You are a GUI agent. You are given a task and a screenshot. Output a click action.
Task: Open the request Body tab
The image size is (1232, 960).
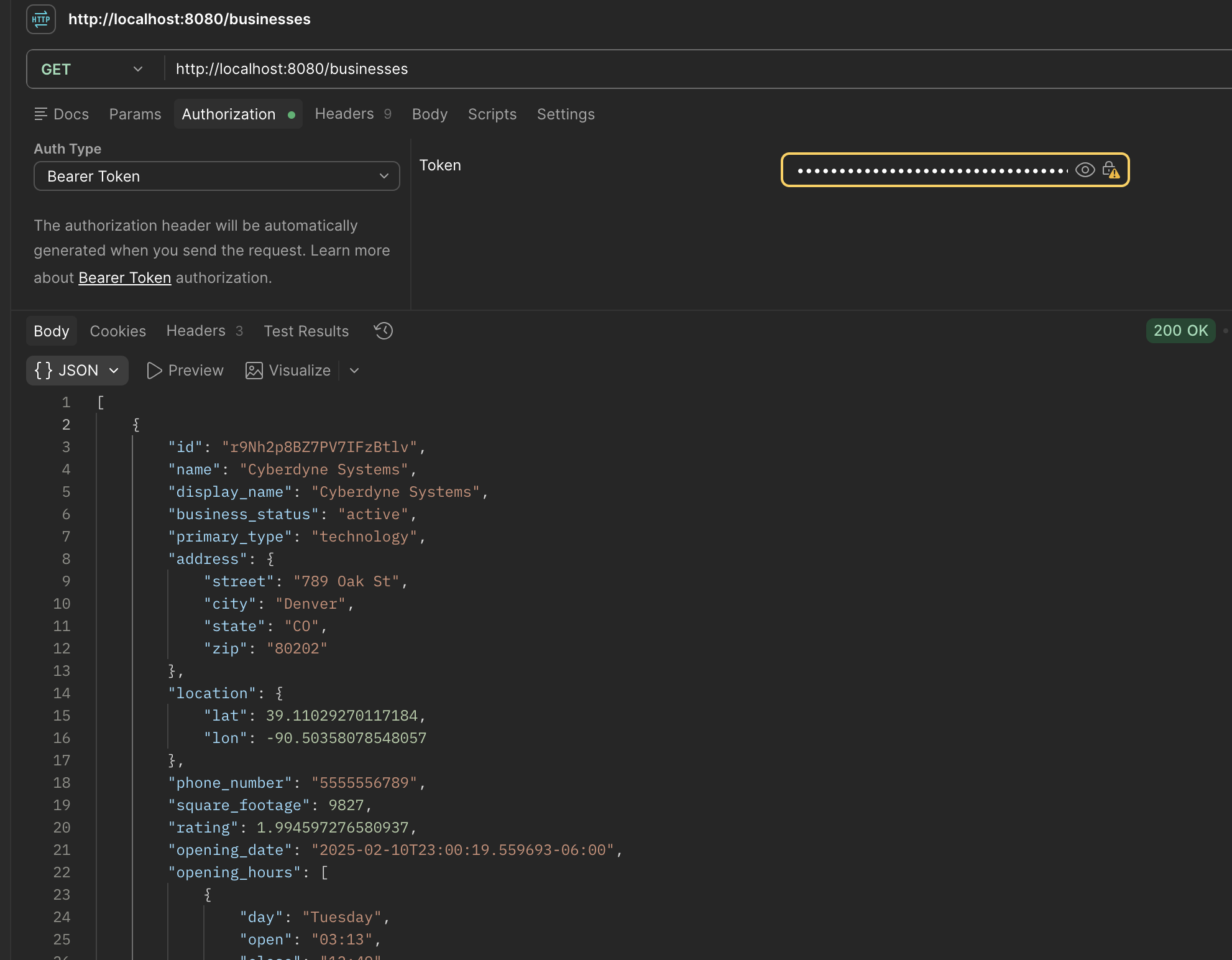[430, 114]
